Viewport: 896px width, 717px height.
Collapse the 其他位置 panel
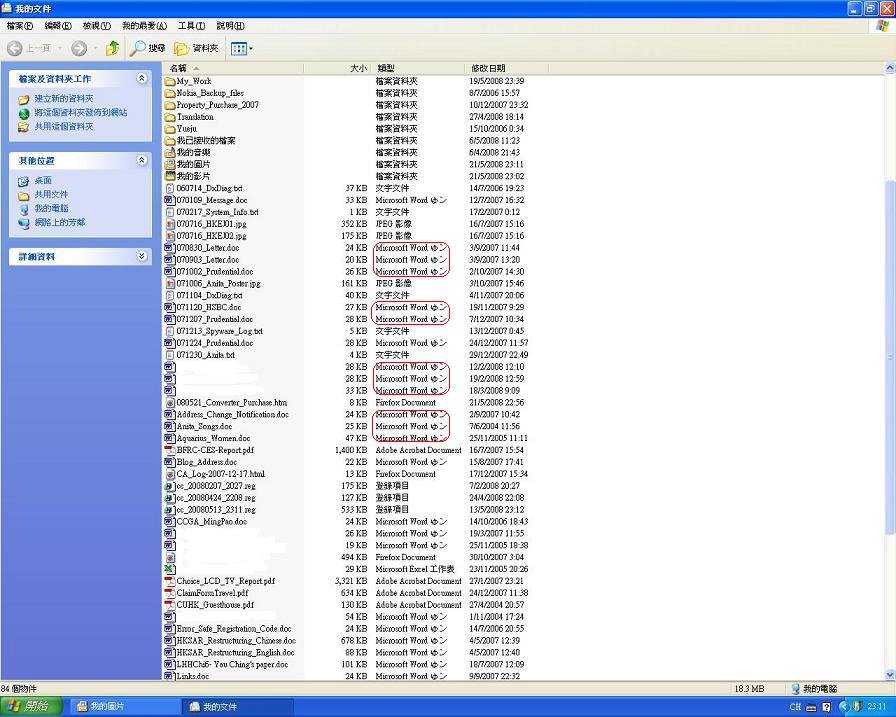142,161
